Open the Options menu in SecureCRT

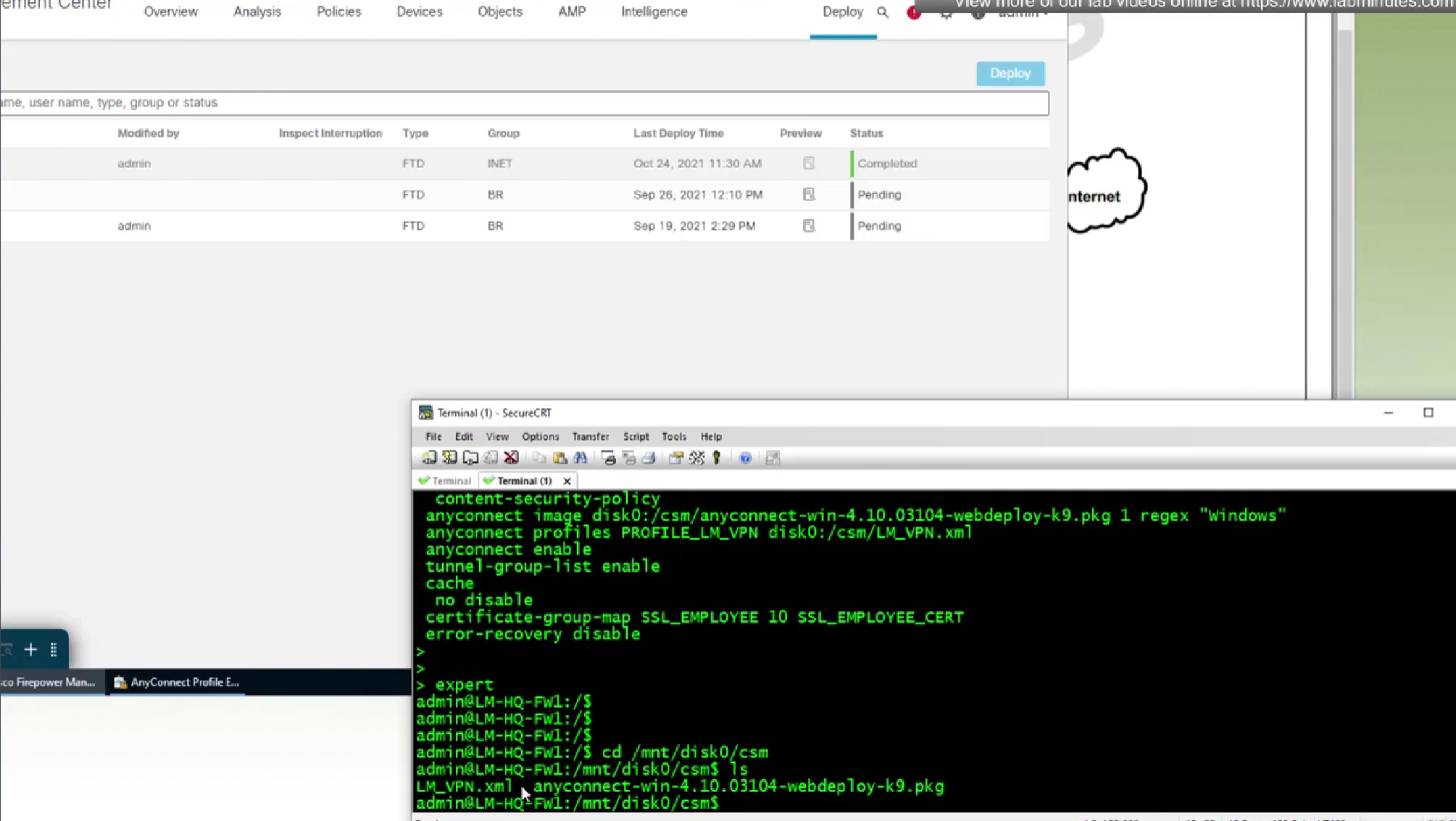pyautogui.click(x=540, y=437)
